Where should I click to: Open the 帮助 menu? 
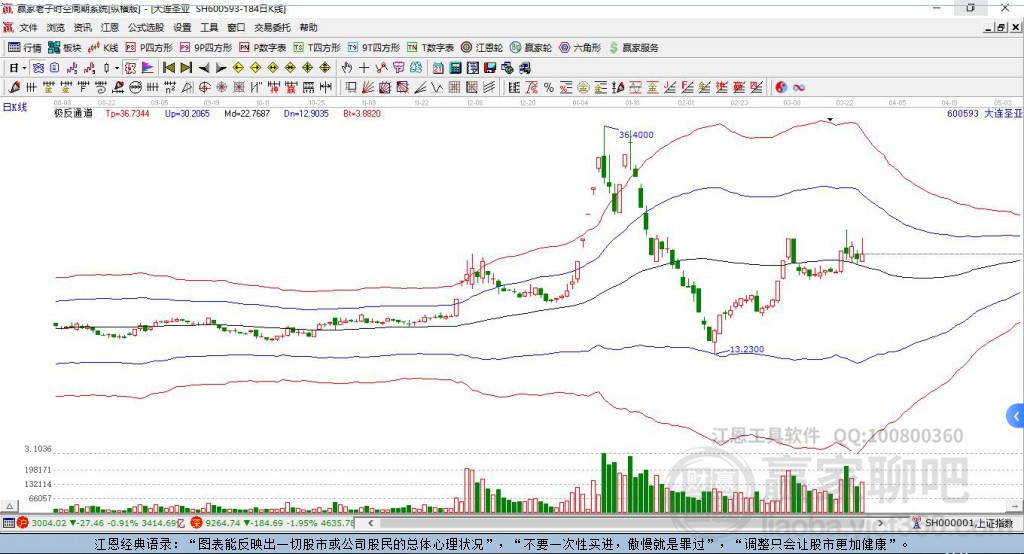(x=308, y=27)
